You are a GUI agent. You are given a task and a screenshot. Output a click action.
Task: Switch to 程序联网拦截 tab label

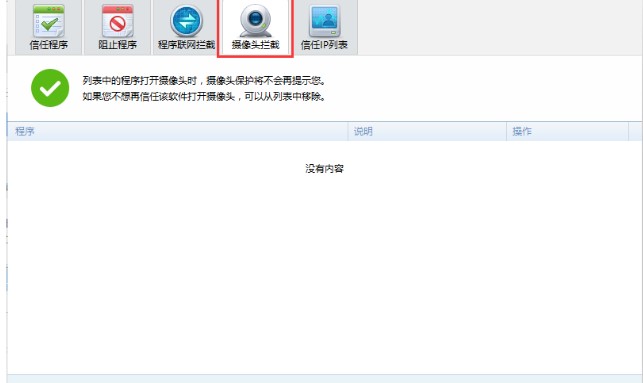[187, 45]
